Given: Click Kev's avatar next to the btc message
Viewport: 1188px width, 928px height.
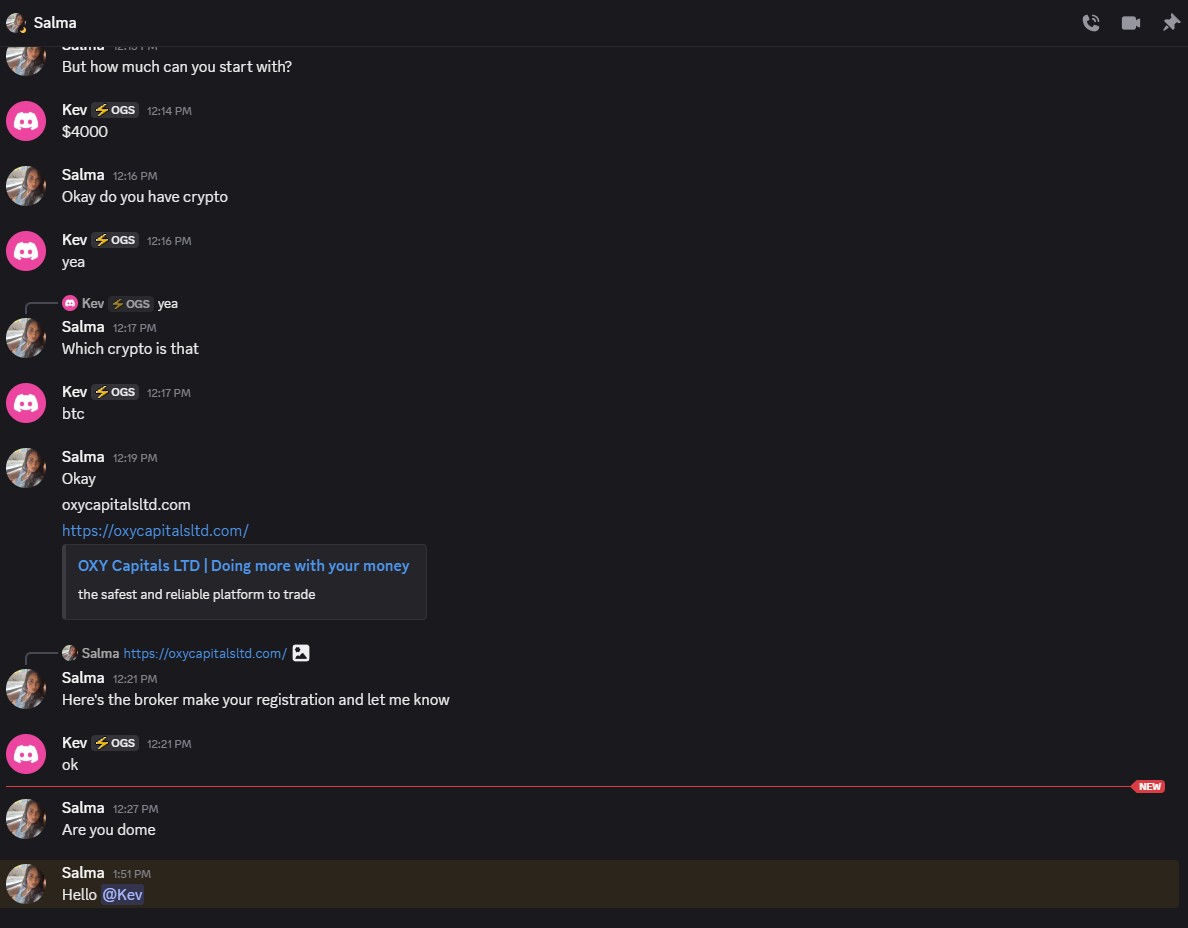Looking at the screenshot, I should (26, 402).
